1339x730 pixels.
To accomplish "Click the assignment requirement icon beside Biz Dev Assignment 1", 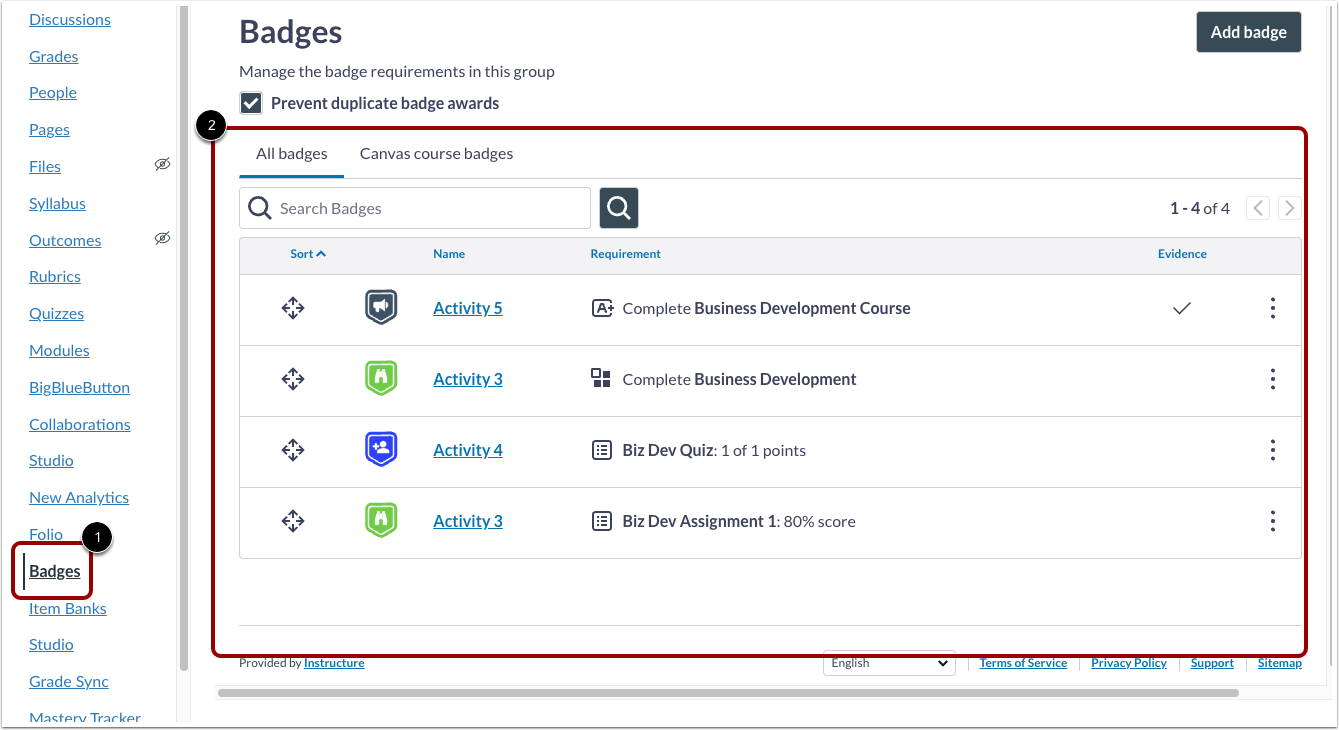I will coord(601,521).
